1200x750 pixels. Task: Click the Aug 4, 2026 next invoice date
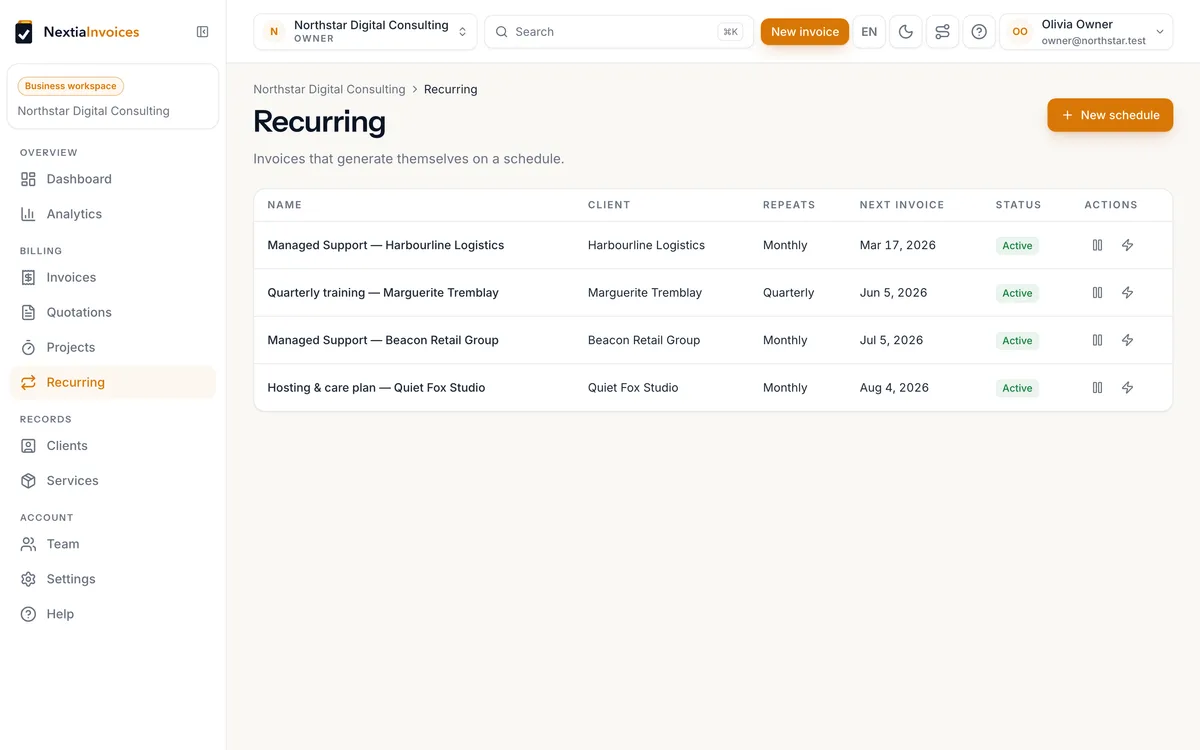coord(894,388)
